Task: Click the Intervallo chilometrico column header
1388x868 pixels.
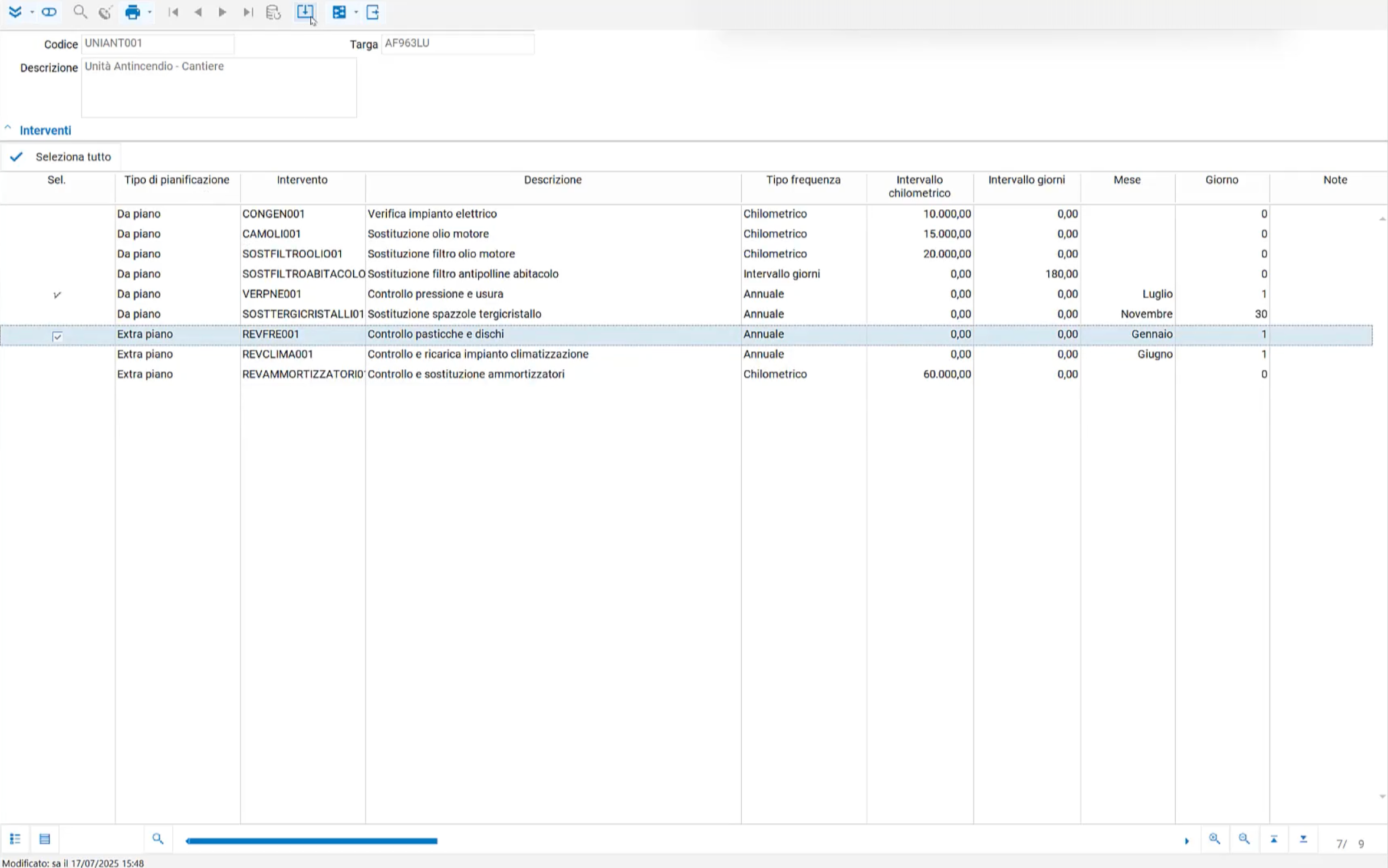Action: click(920, 186)
